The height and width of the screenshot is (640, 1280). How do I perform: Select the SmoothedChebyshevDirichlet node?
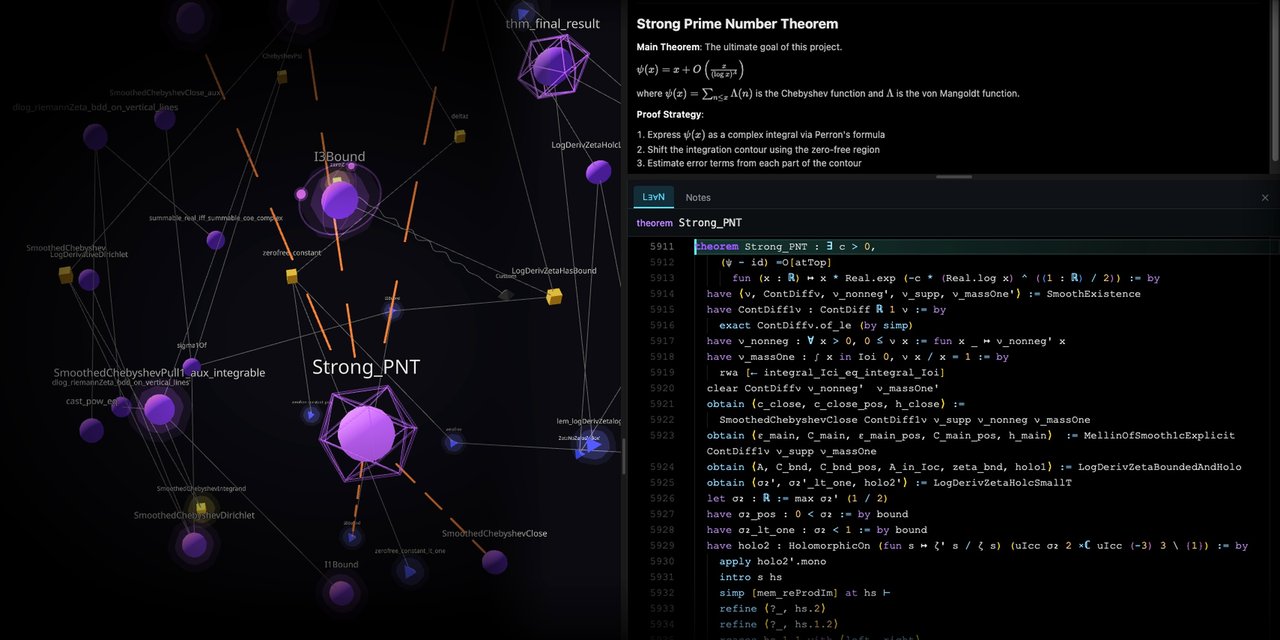193,544
